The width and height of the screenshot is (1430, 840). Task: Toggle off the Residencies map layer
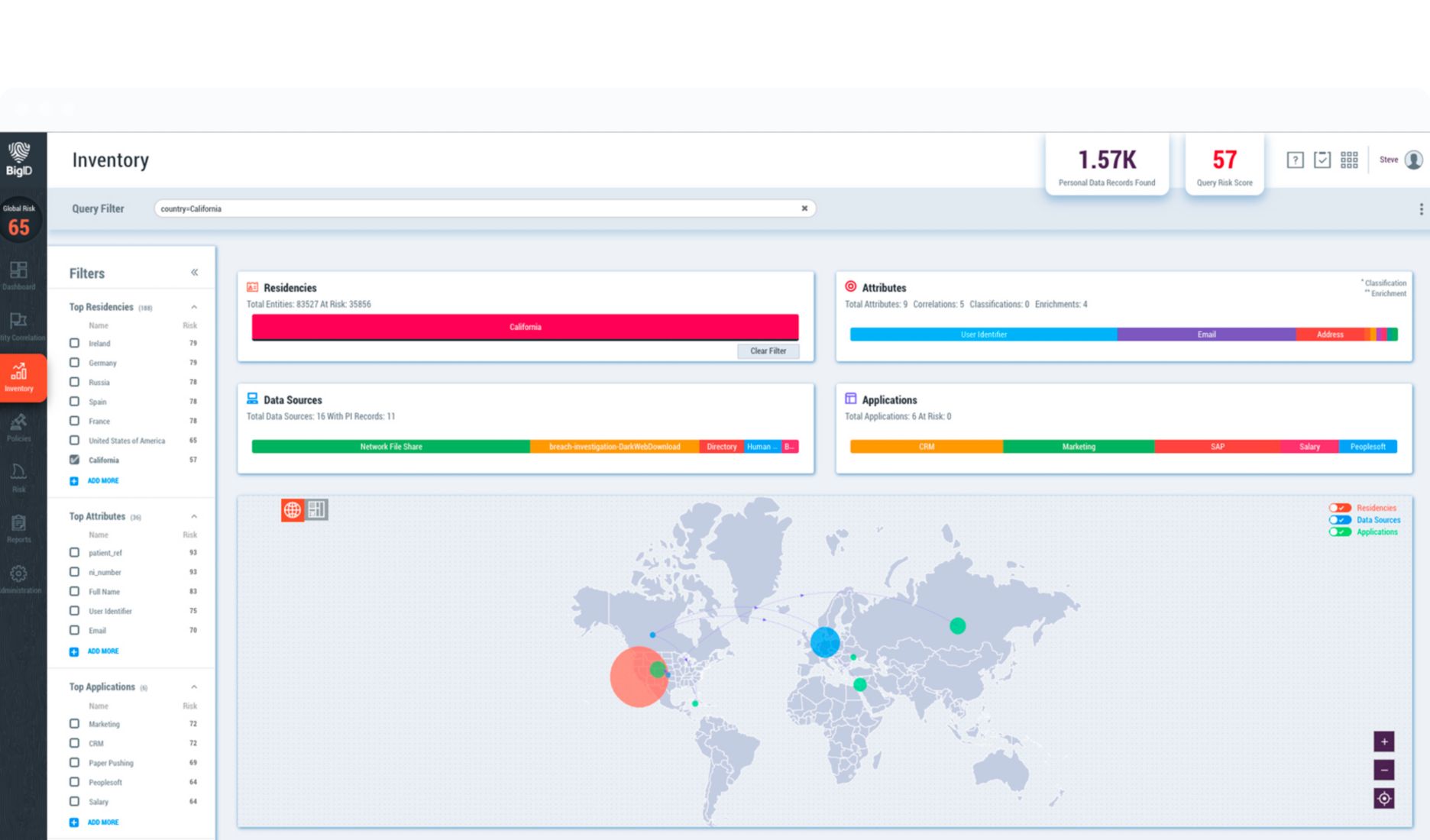click(1339, 507)
